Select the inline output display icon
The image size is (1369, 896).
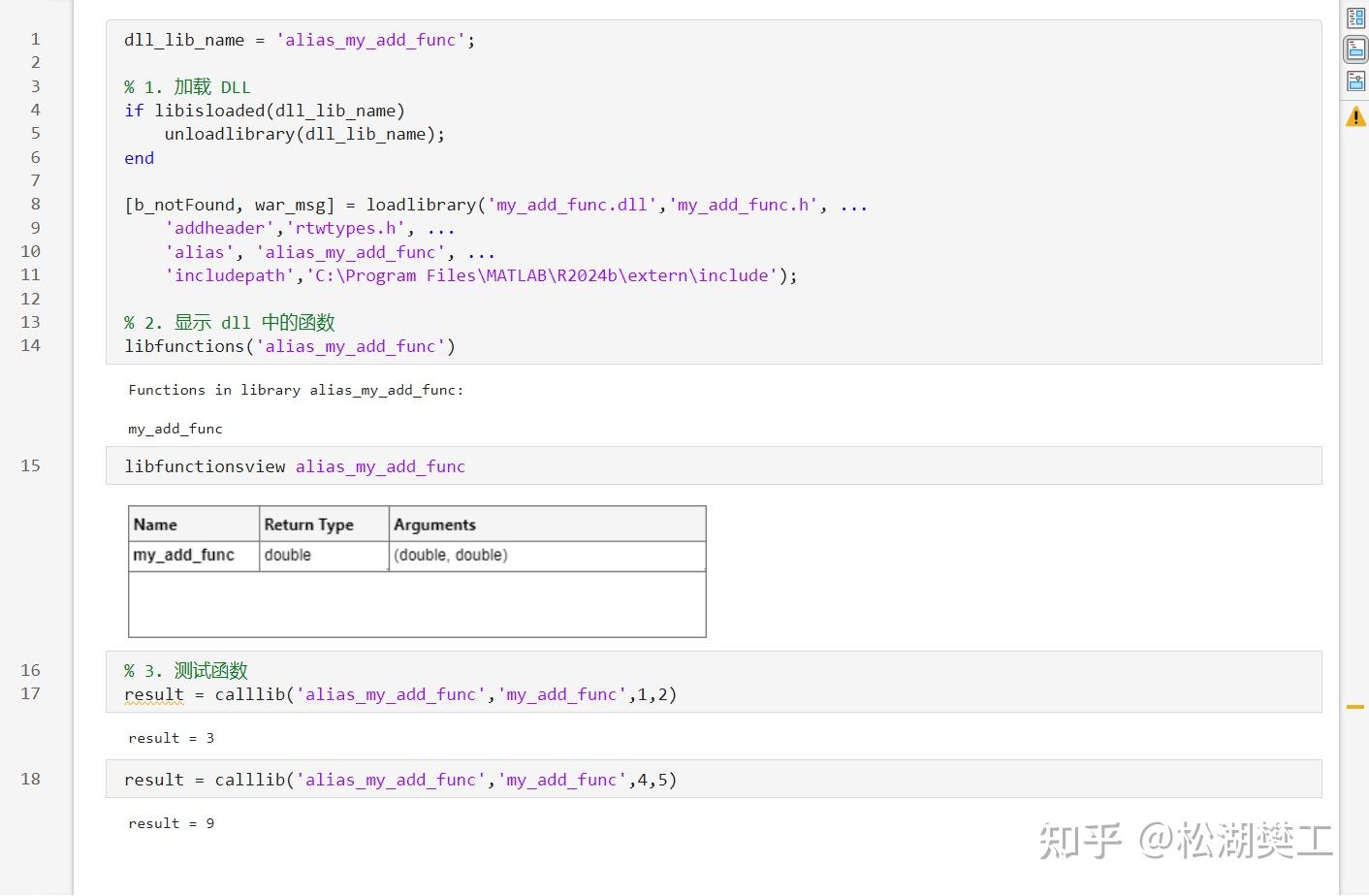[x=1355, y=48]
